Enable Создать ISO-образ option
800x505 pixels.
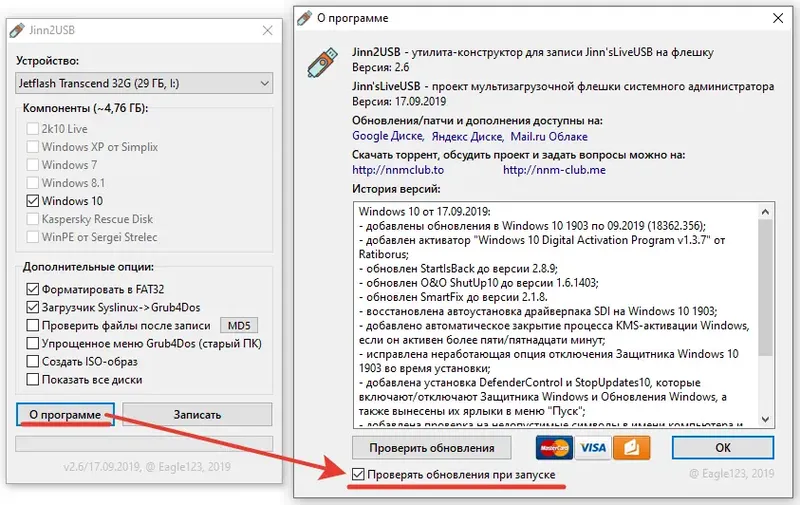click(33, 361)
